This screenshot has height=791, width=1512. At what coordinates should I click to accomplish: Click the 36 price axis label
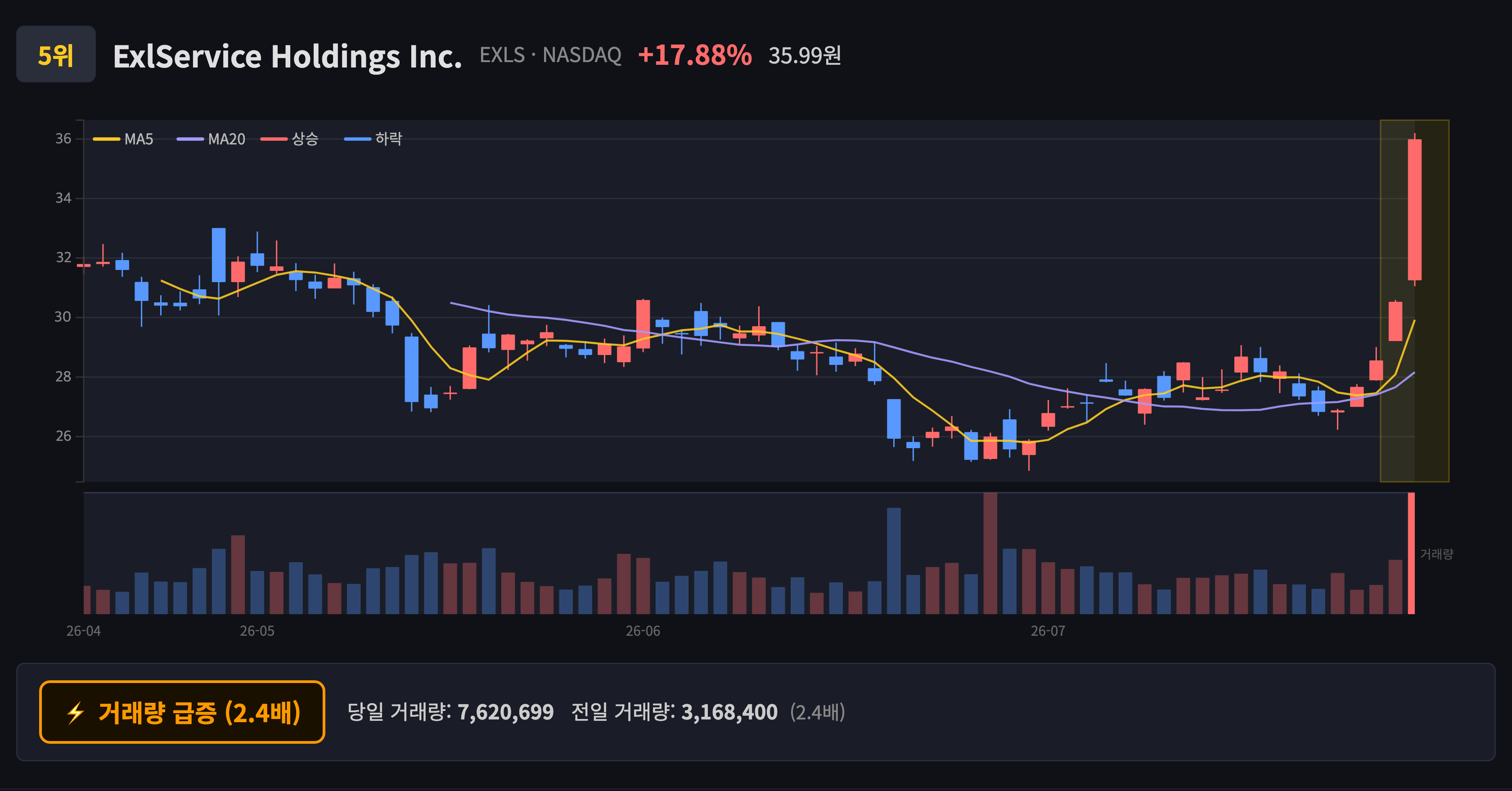pos(63,139)
